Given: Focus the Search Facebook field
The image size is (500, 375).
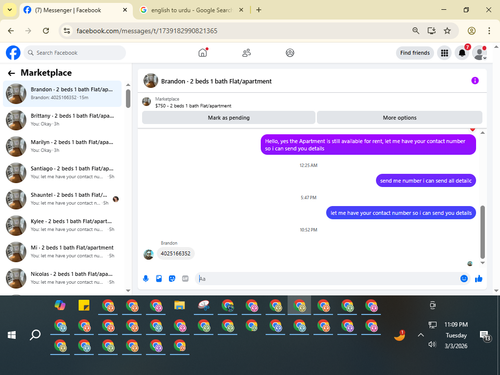Looking at the screenshot, I should 75,53.
